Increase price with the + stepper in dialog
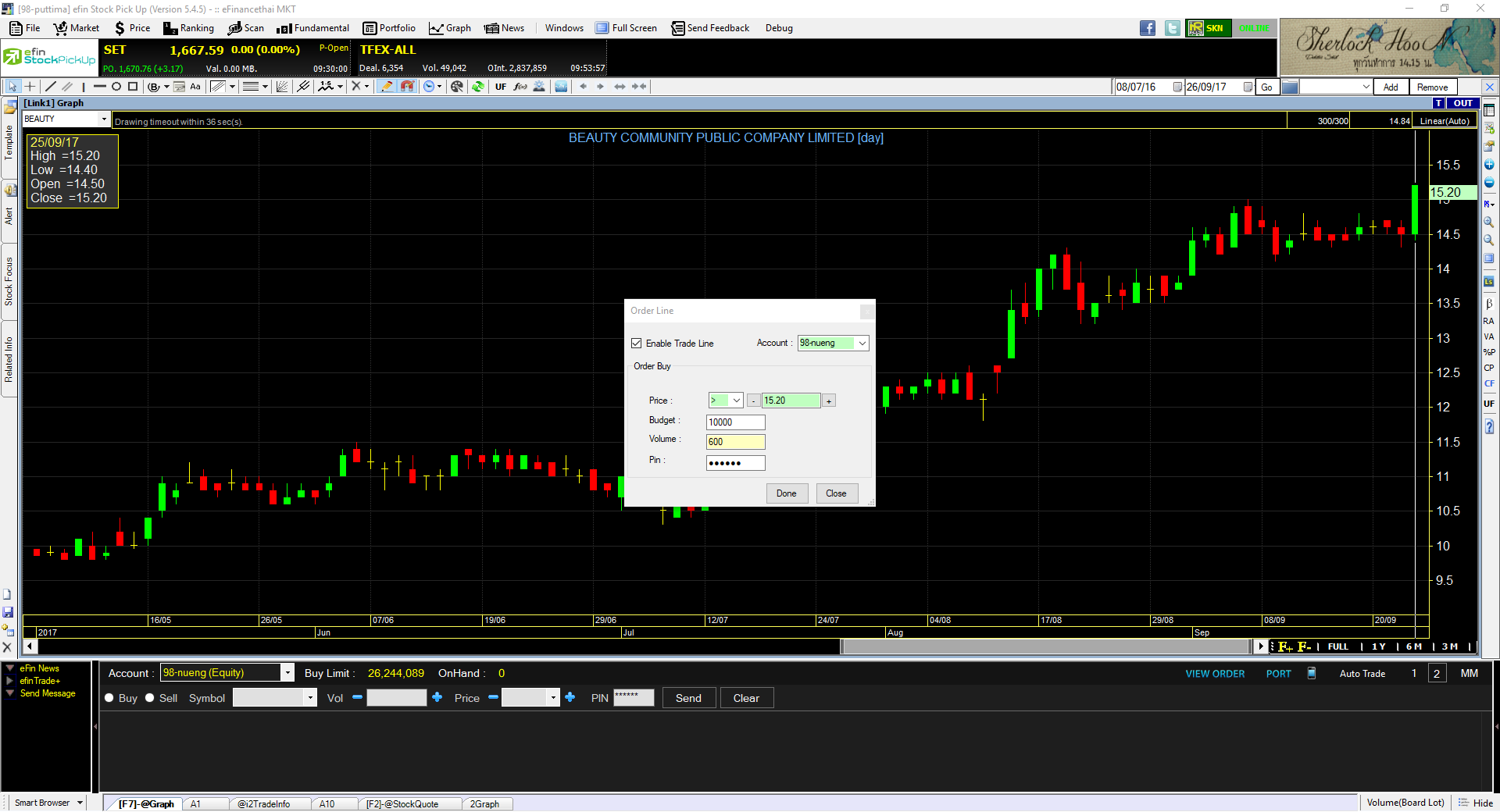This screenshot has height=812, width=1500. (829, 401)
